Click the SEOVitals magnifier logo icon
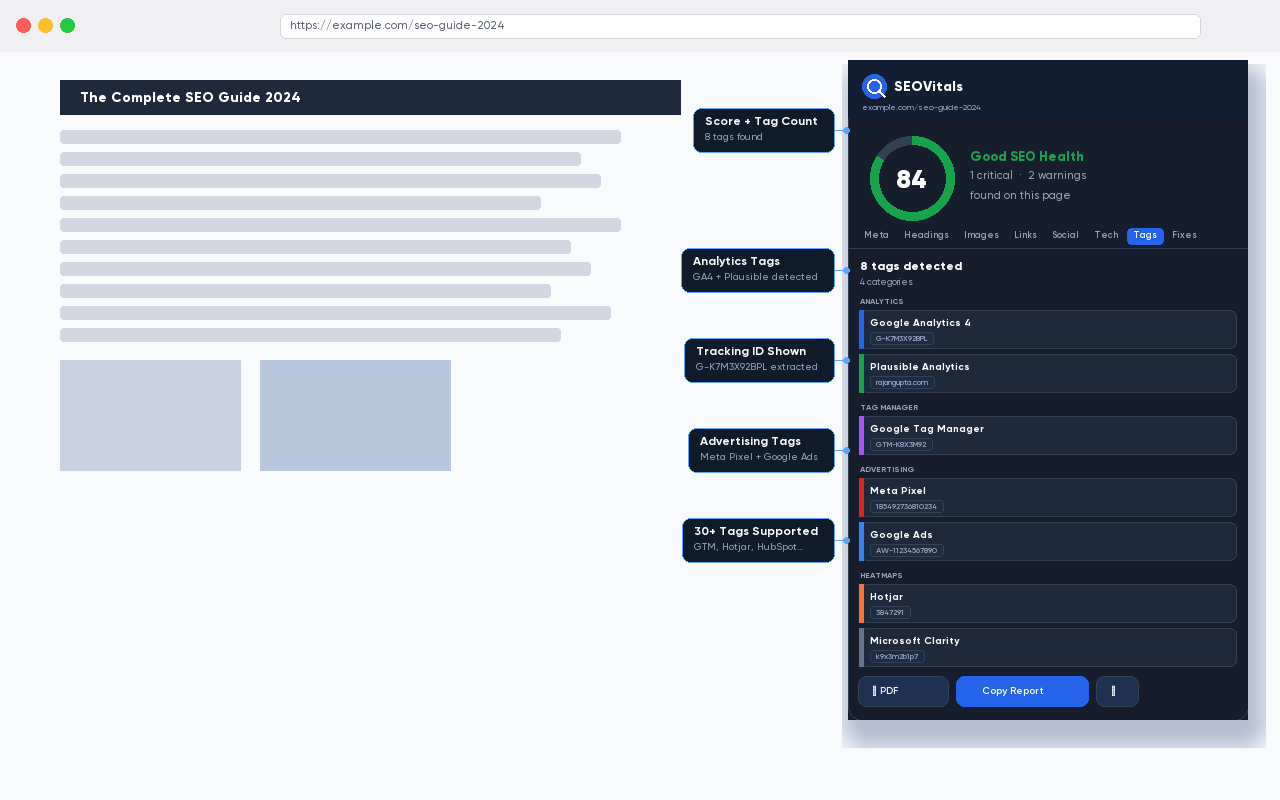 tap(875, 87)
